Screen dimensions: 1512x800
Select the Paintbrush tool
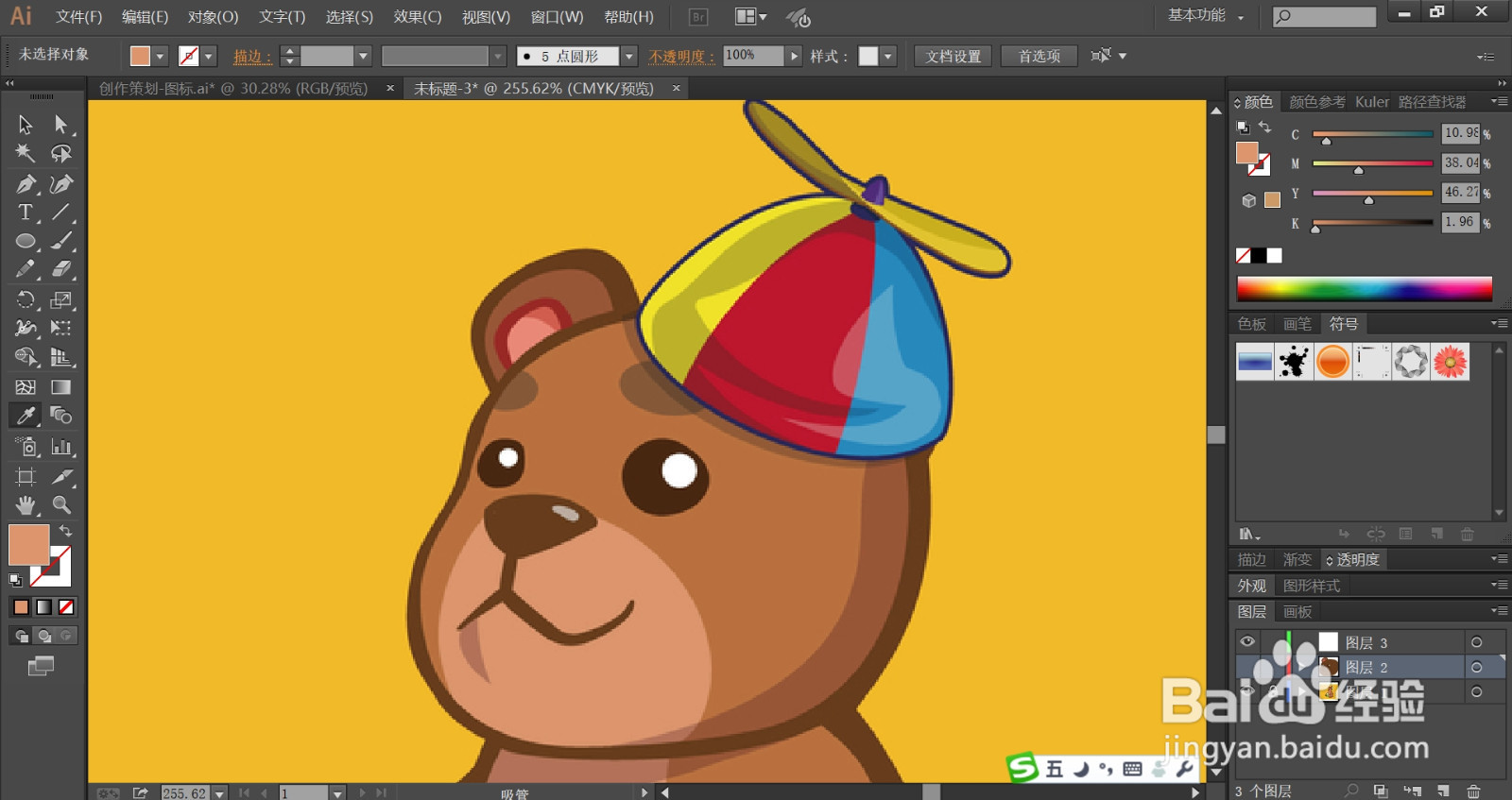[61, 242]
